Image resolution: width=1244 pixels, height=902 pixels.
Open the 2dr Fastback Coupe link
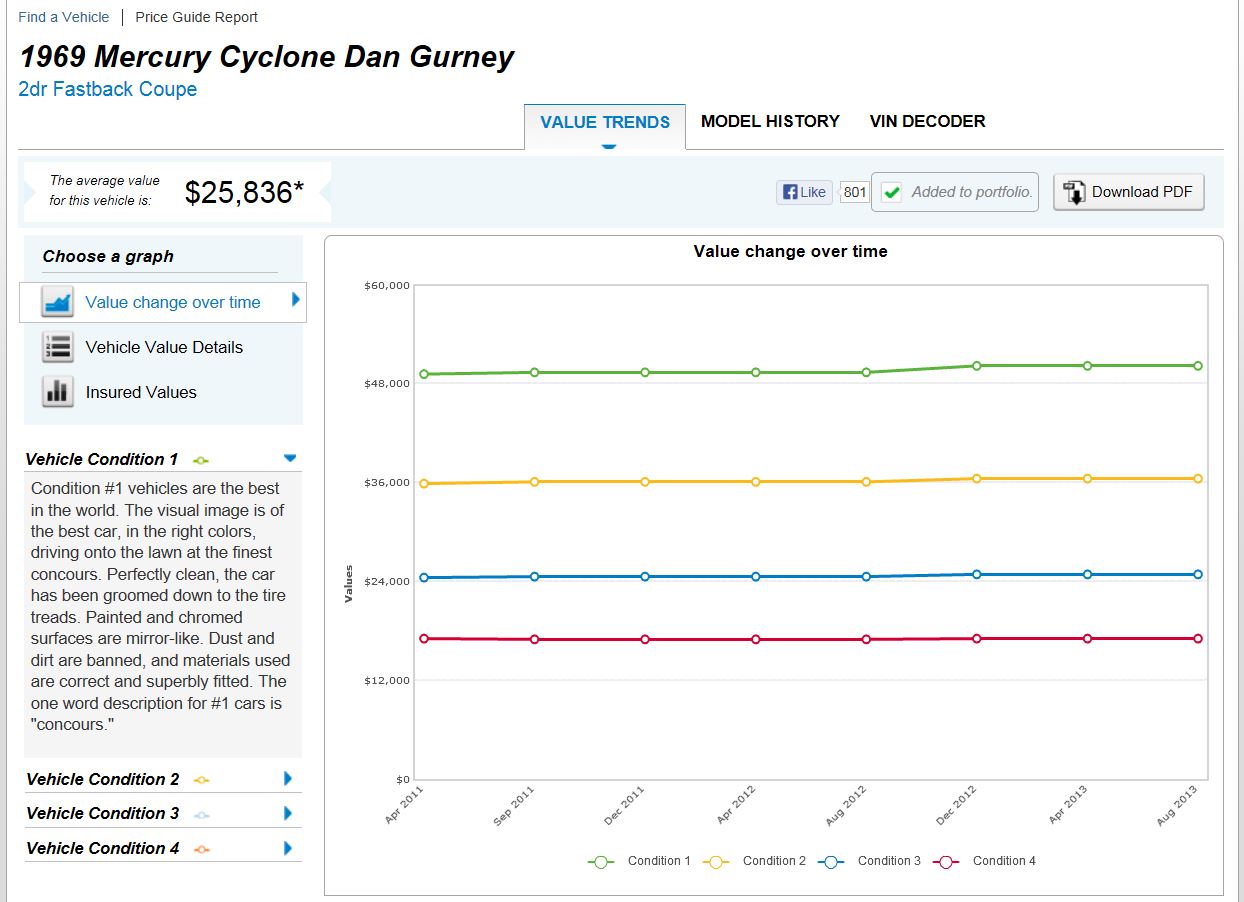pos(107,89)
